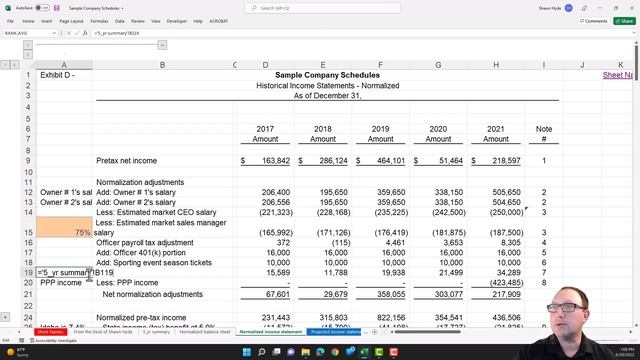Click the horizontal scrollbar thumb
Image resolution: width=640 pixels, height=360 pixels.
[427, 332]
